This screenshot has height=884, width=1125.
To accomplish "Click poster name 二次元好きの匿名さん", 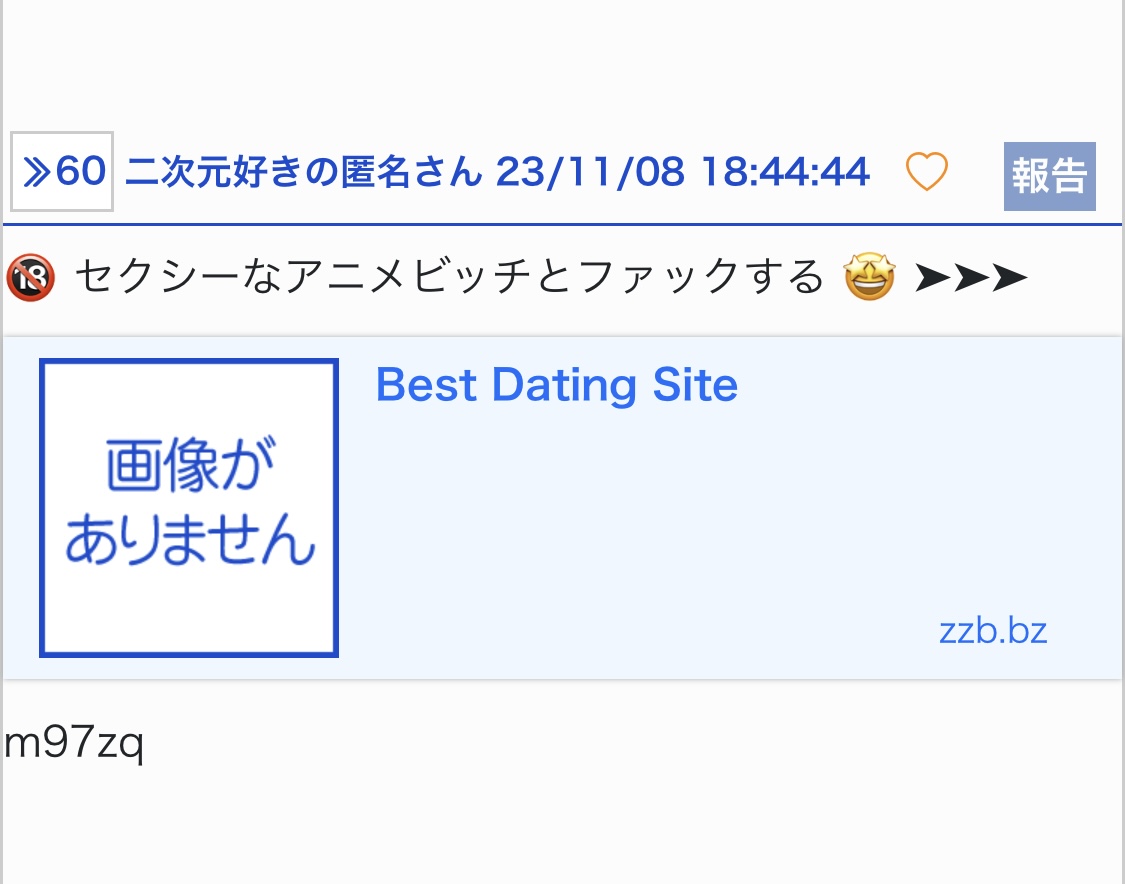I will point(304,173).
